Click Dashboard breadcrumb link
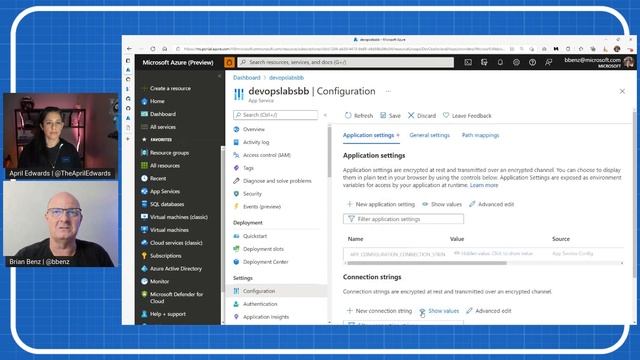This screenshot has width=640, height=360. click(247, 78)
